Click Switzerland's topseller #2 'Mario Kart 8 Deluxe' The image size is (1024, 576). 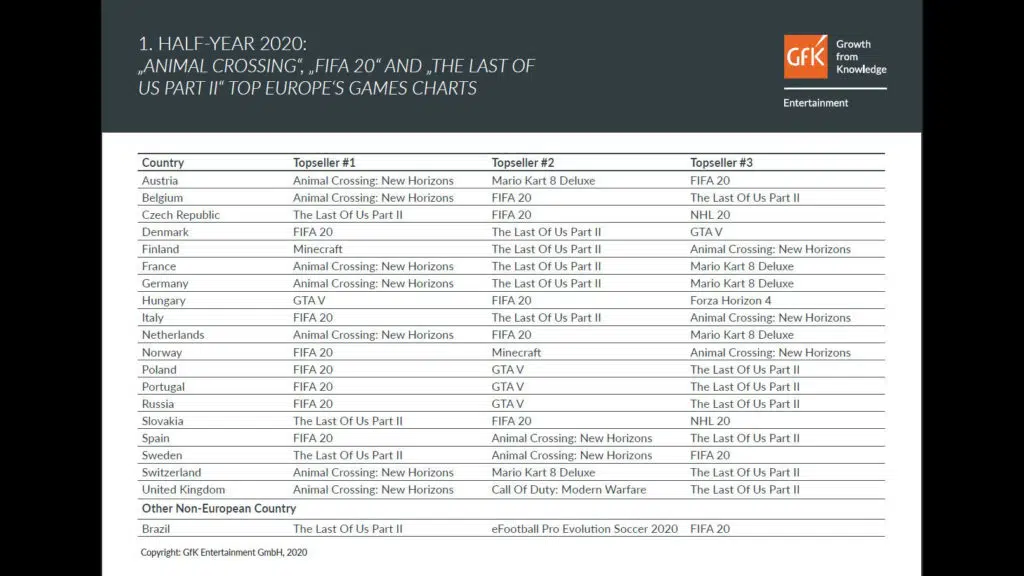[543, 472]
